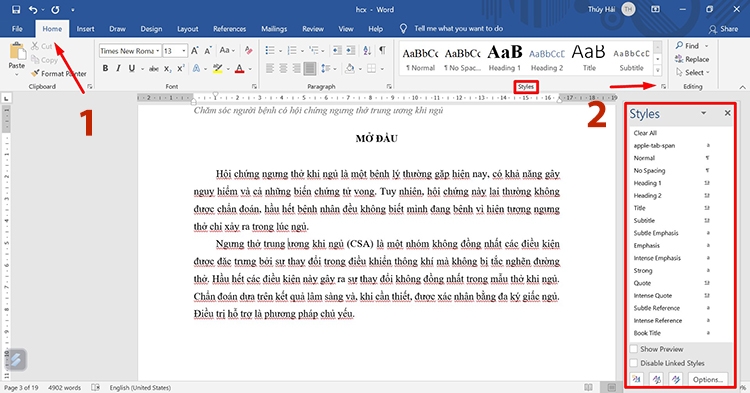Image resolution: width=750 pixels, height=393 pixels.
Task: Open line and paragraph spacing options
Action: tap(325, 69)
